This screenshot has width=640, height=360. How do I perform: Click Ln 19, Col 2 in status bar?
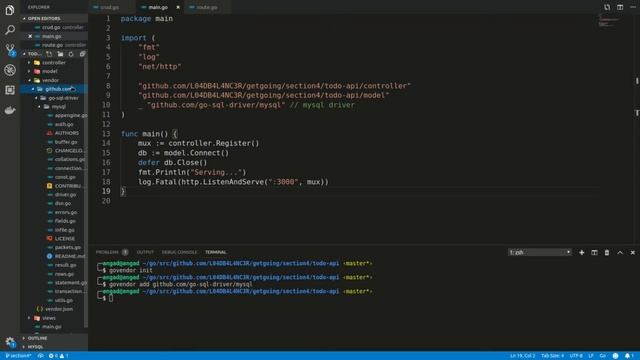(x=522, y=356)
